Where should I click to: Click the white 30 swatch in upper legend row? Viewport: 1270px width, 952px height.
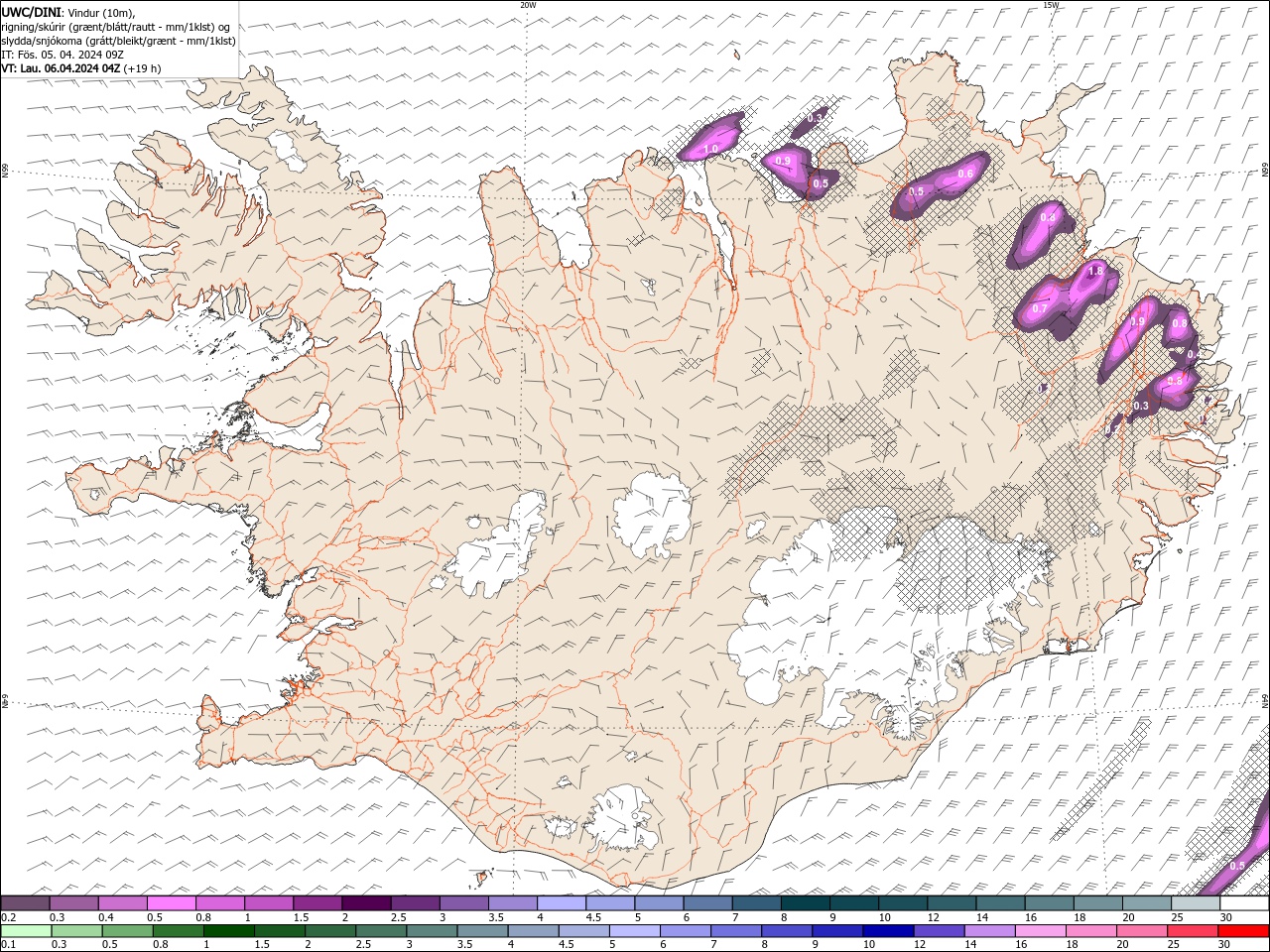(x=1243, y=903)
